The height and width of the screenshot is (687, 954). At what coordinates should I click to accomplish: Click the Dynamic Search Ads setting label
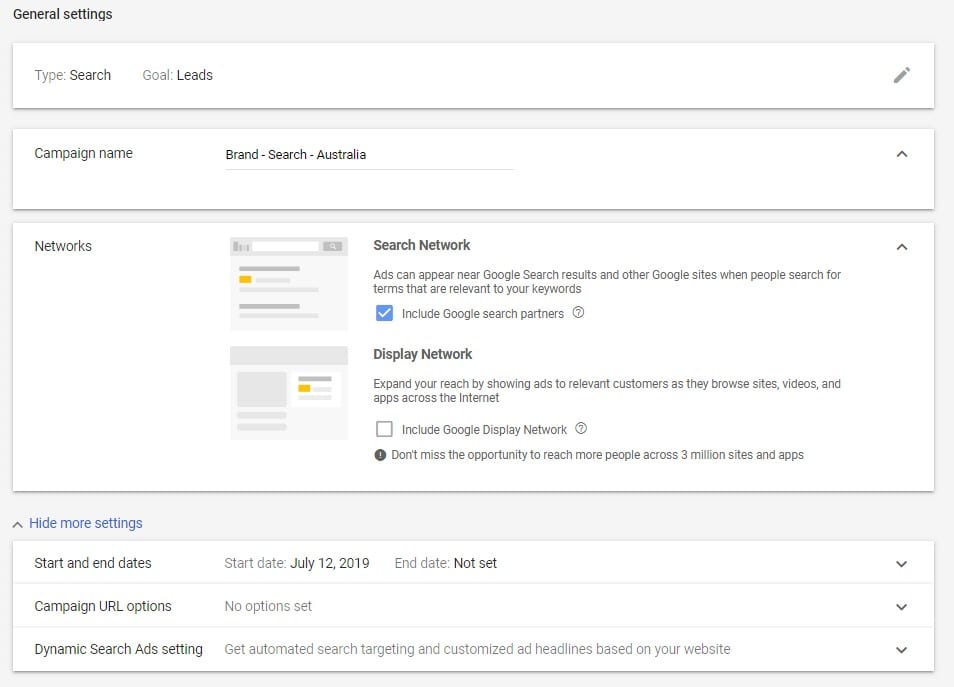(x=119, y=649)
